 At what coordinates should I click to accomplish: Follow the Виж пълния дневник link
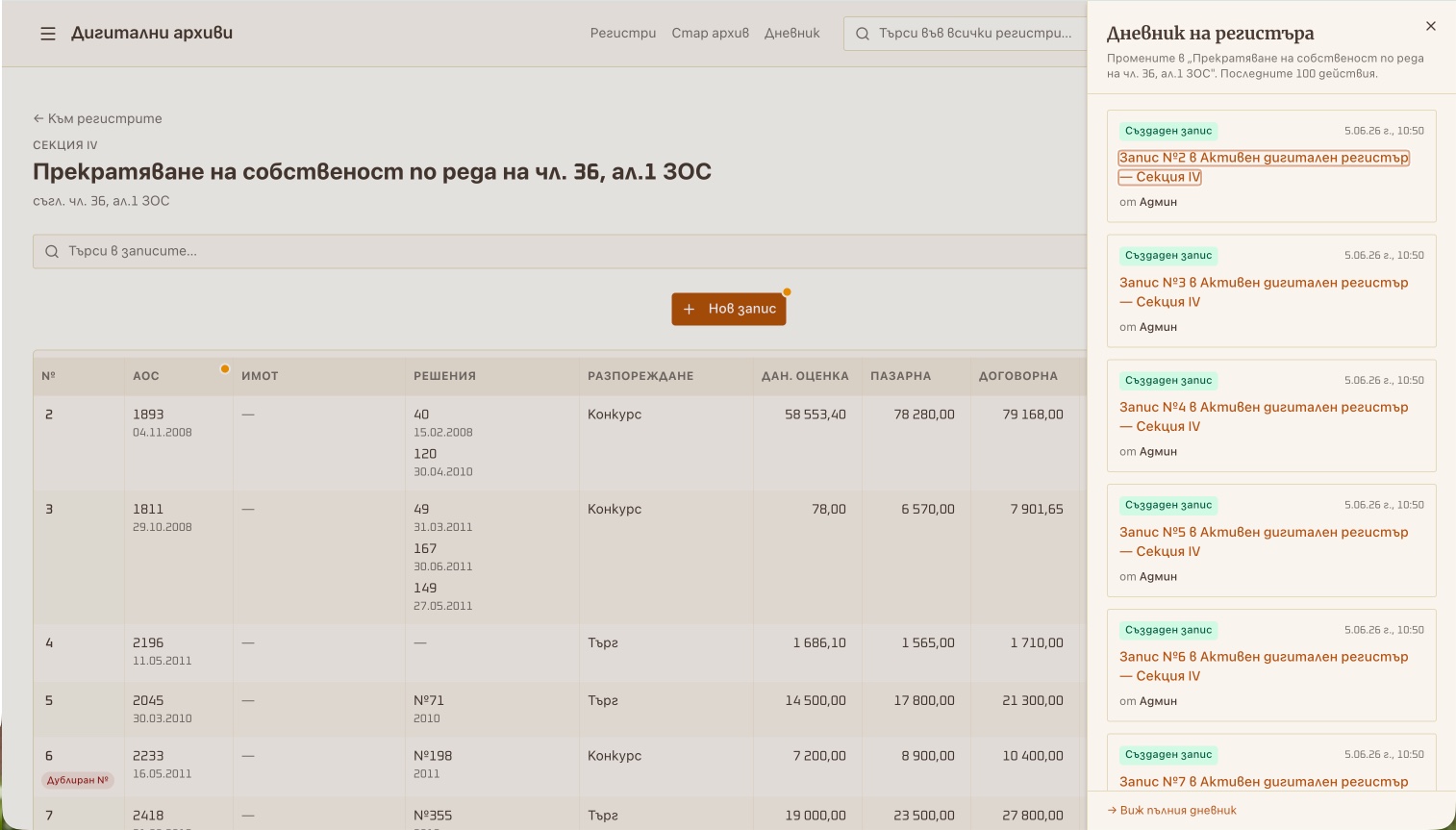[1171, 810]
